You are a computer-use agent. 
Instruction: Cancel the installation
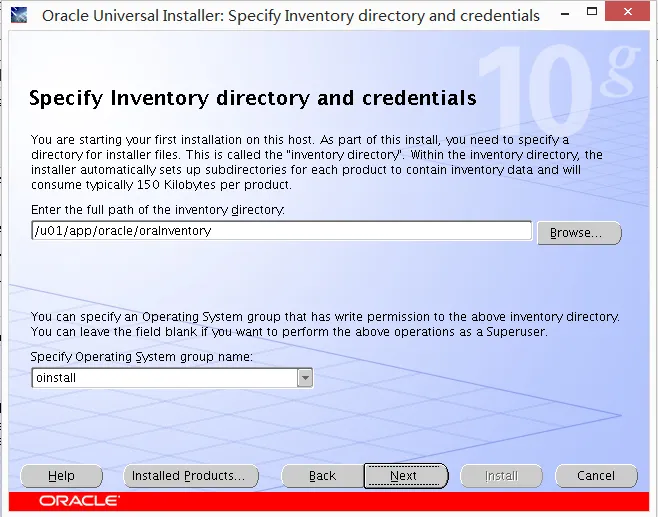[596, 475]
